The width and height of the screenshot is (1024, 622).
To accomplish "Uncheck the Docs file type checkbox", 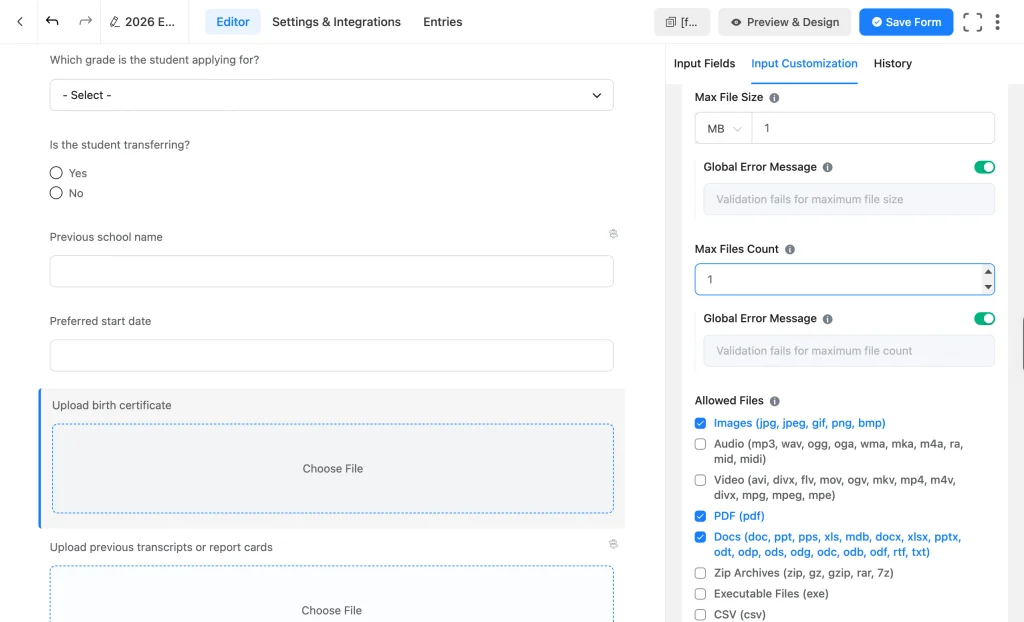I will pos(700,537).
